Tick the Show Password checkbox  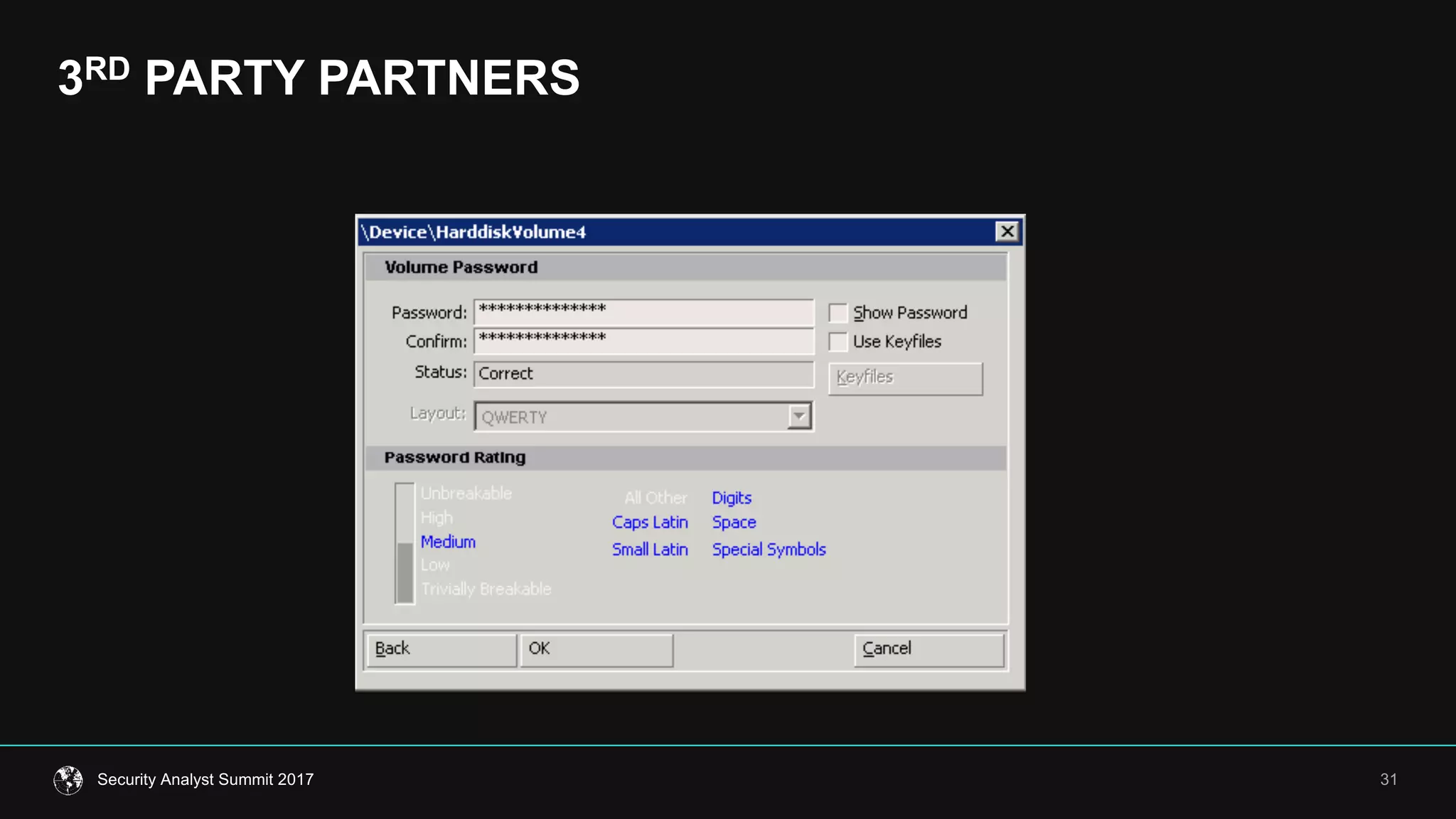(x=838, y=313)
